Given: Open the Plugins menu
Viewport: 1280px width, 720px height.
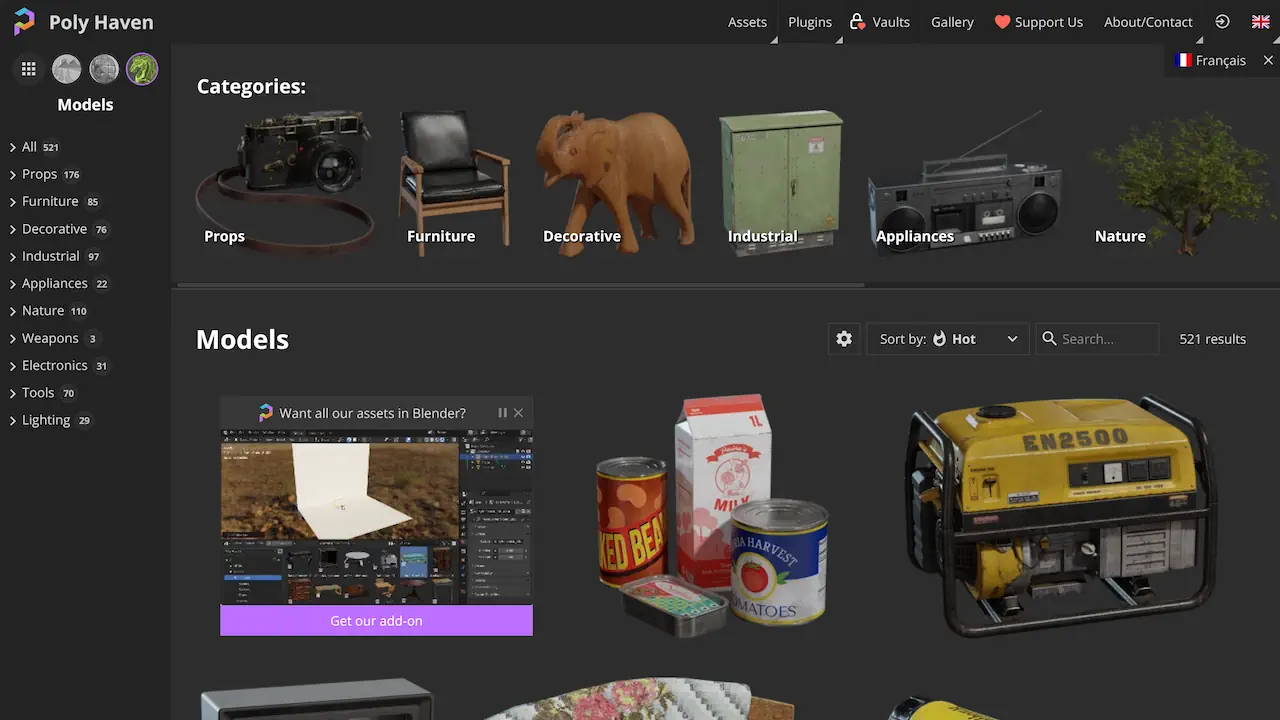Looking at the screenshot, I should pos(810,22).
